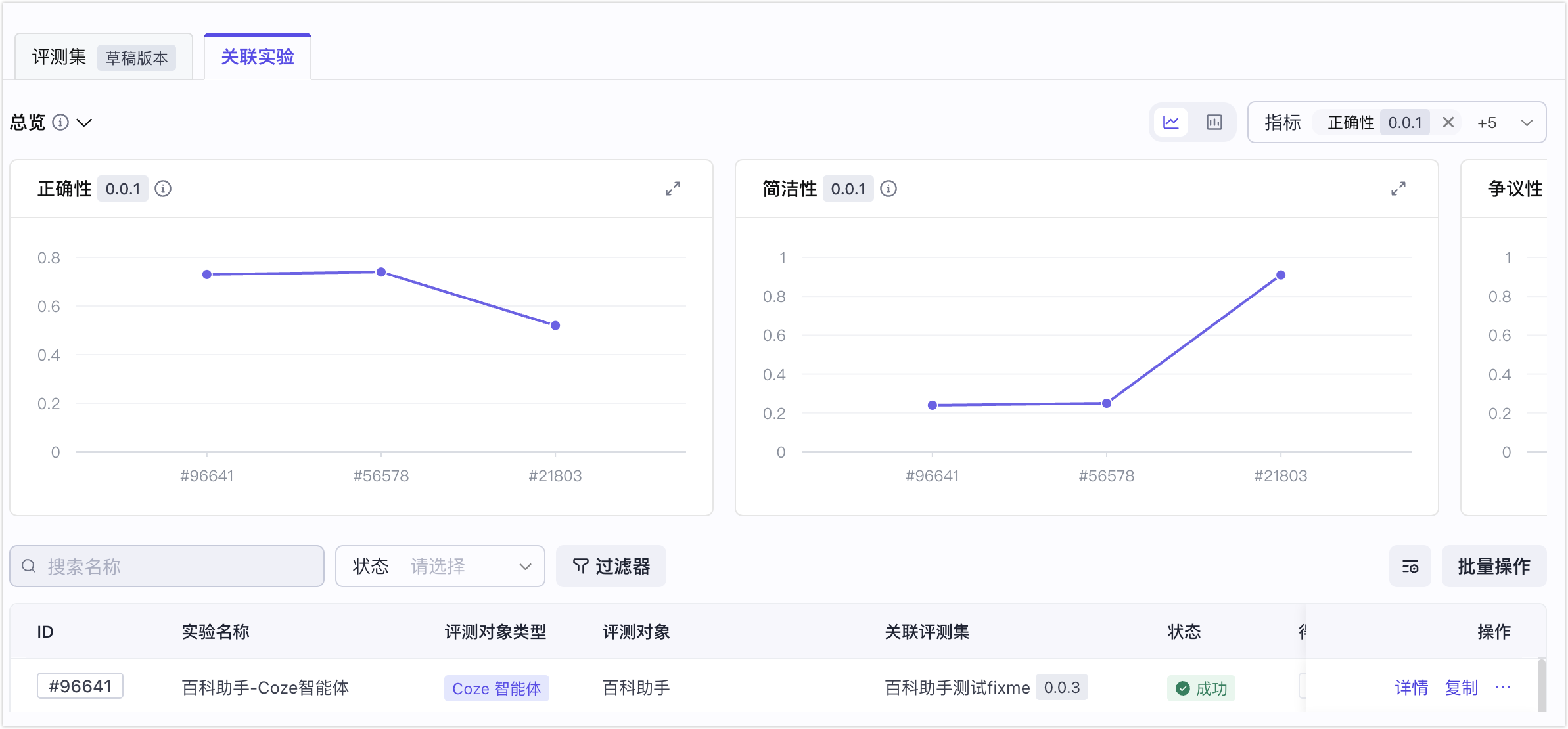Viewport: 1568px width, 729px height.
Task: Click info icon beside 正确性 0.0.1
Action: tap(163, 189)
